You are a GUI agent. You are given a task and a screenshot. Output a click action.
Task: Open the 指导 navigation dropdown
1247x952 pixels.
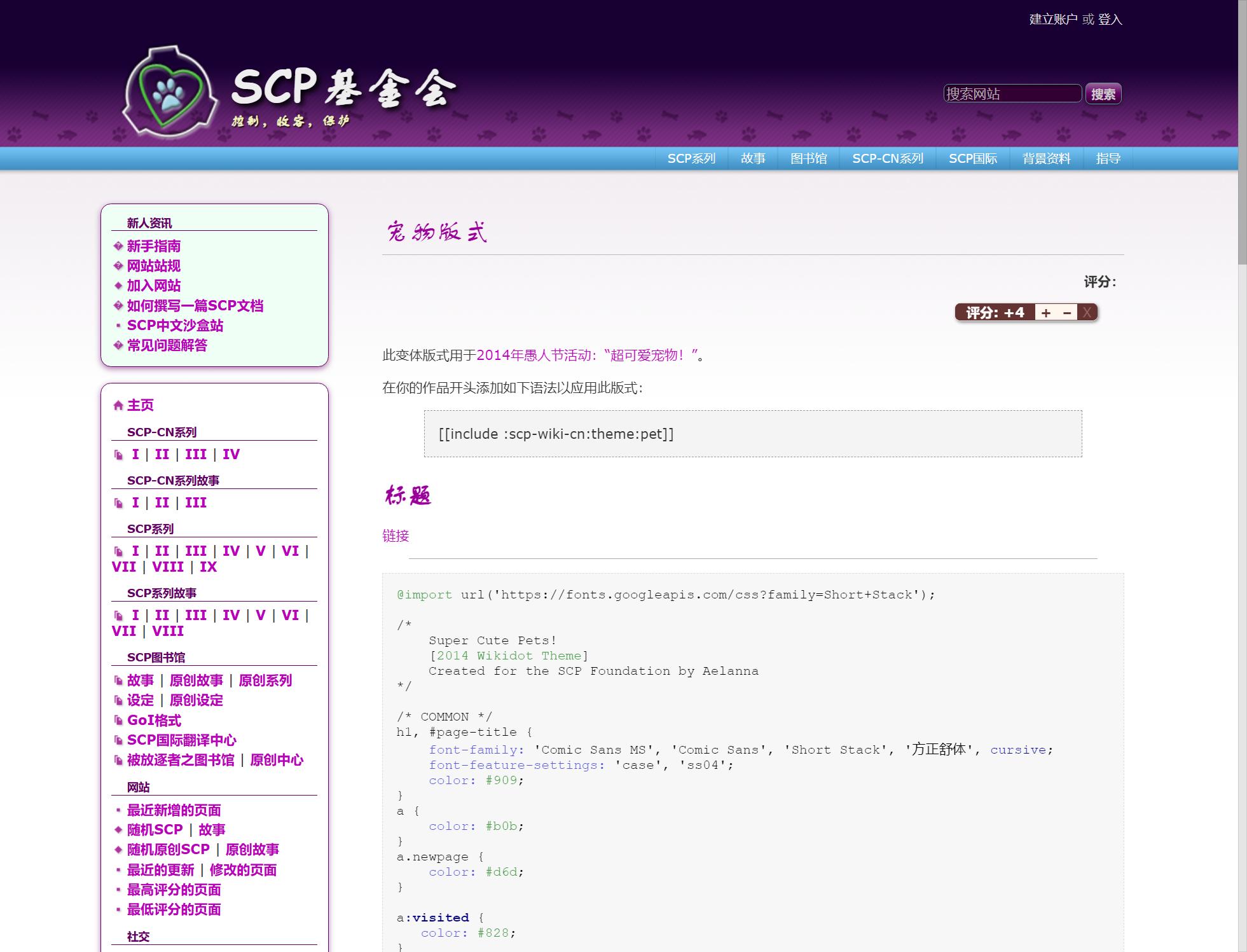(x=1108, y=158)
